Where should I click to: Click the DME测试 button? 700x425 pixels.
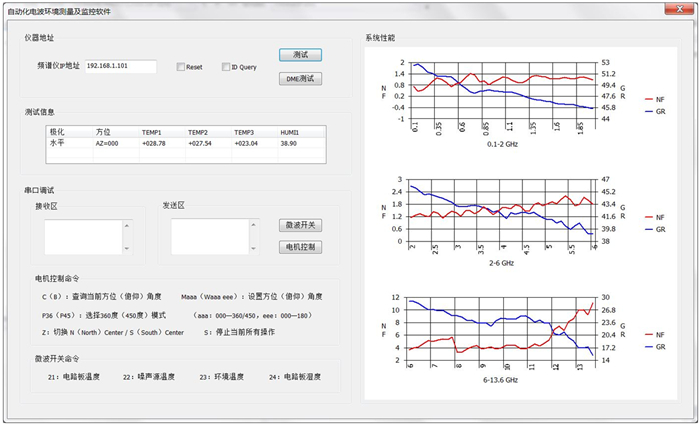(x=300, y=77)
